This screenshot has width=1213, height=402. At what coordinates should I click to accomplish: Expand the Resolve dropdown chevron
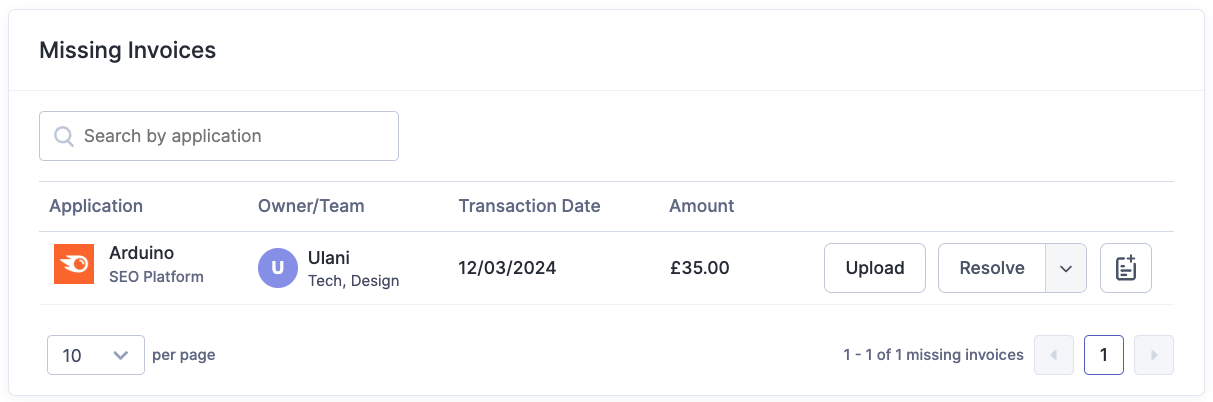pyautogui.click(x=1066, y=268)
